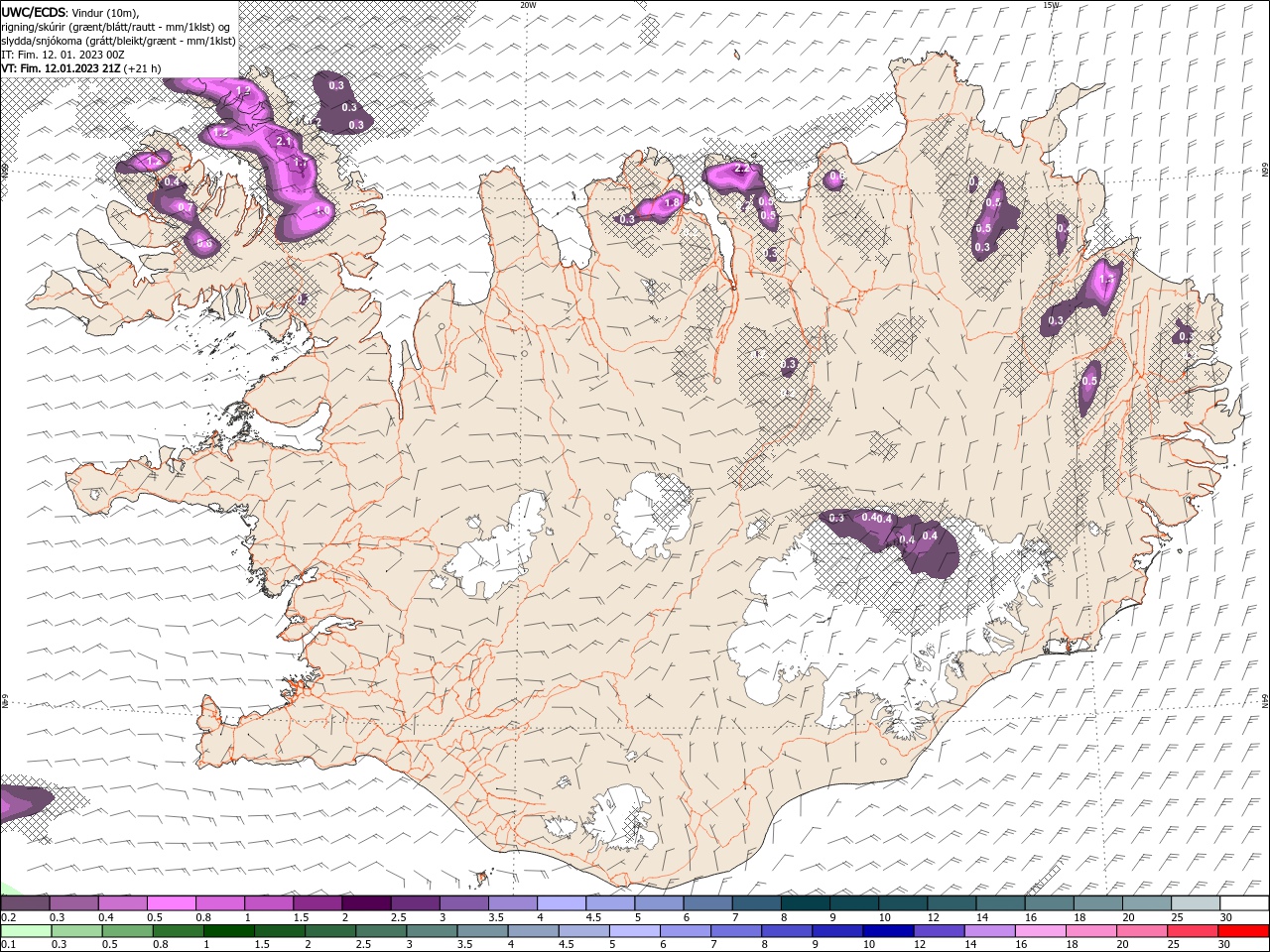Select the bright red 30 swatch in the bottom legend row
Viewport: 1270px width, 952px height.
(1243, 931)
